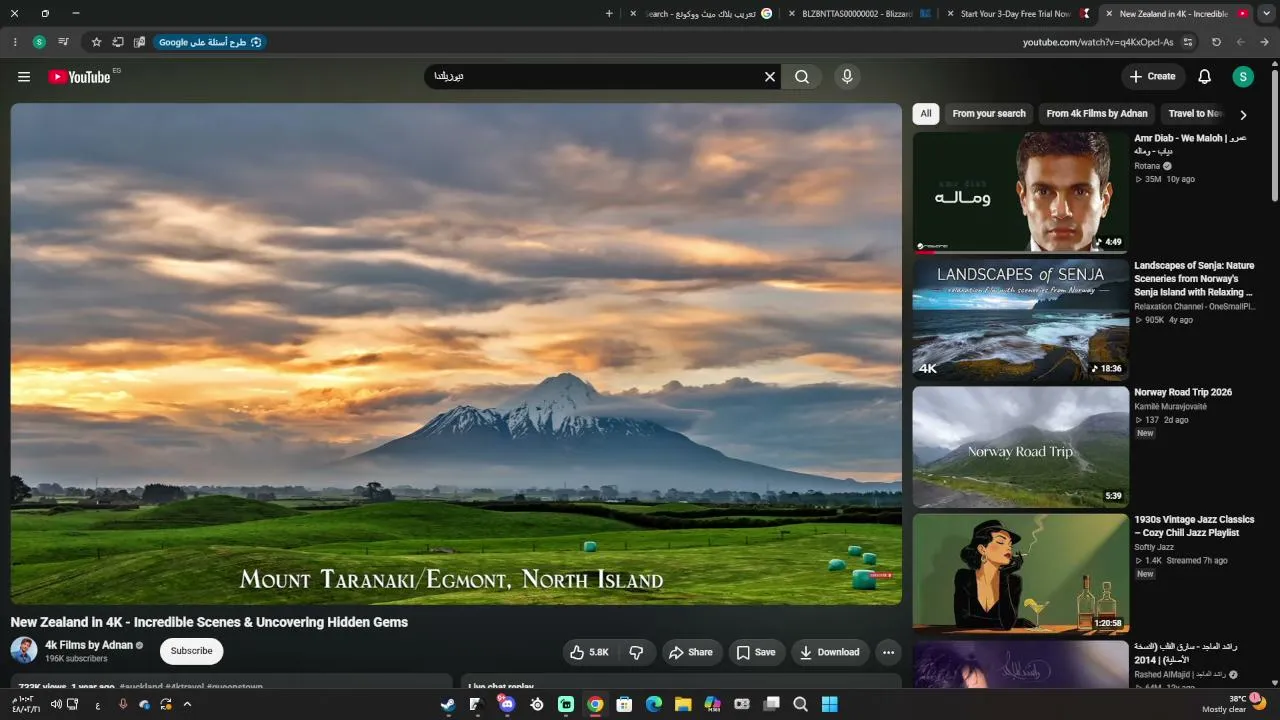Open YouTube notifications bell

click(1205, 77)
